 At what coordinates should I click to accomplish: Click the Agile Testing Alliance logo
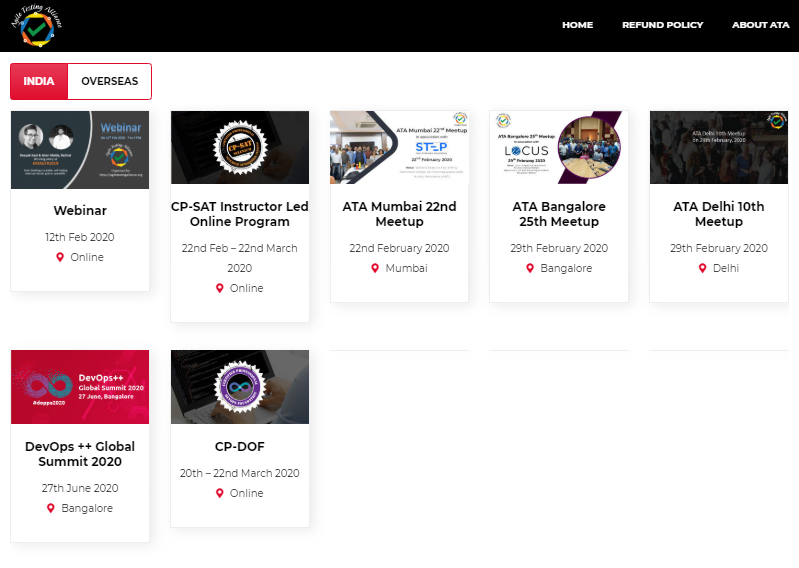(37, 25)
